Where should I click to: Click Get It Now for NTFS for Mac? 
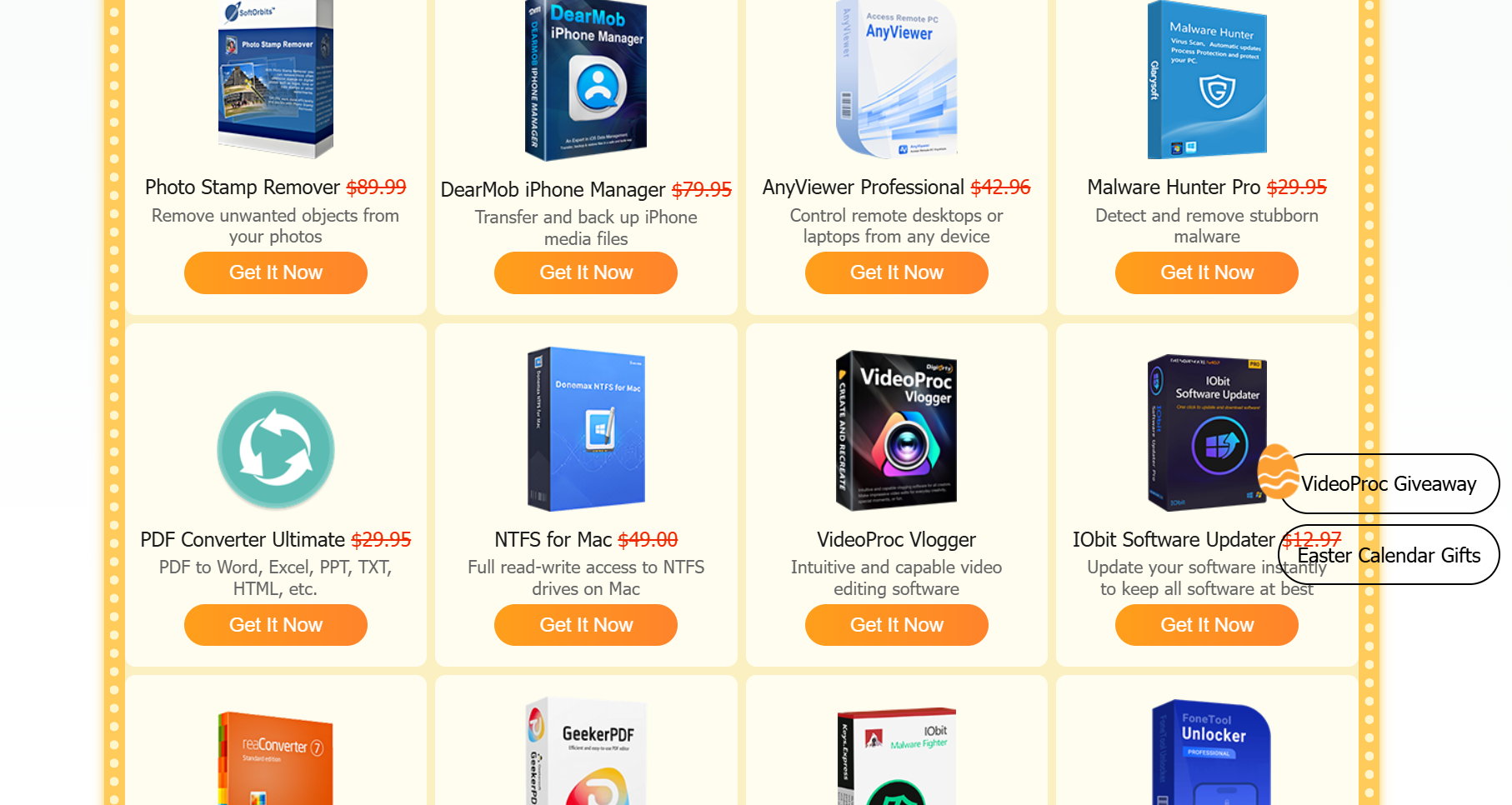coord(586,625)
